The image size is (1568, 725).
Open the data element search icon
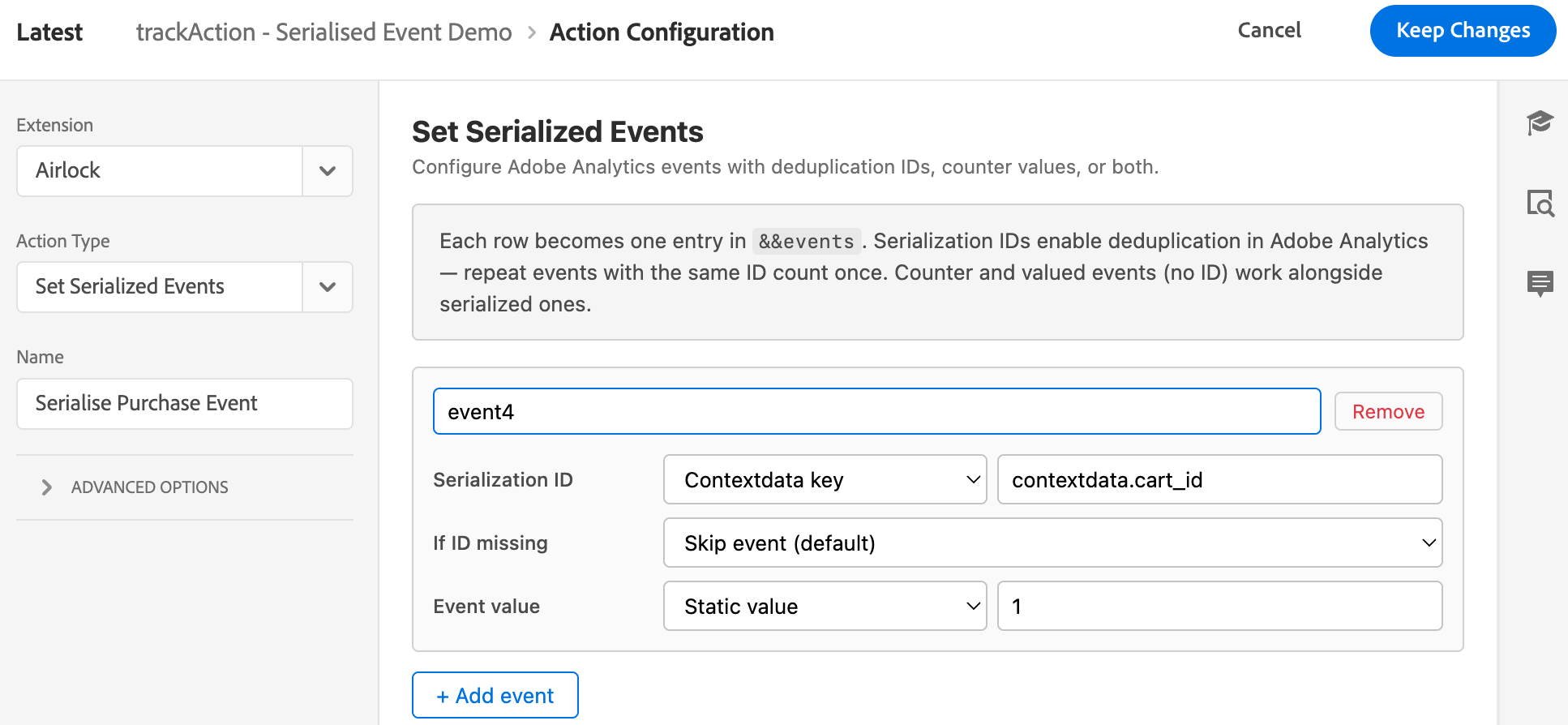(x=1540, y=204)
